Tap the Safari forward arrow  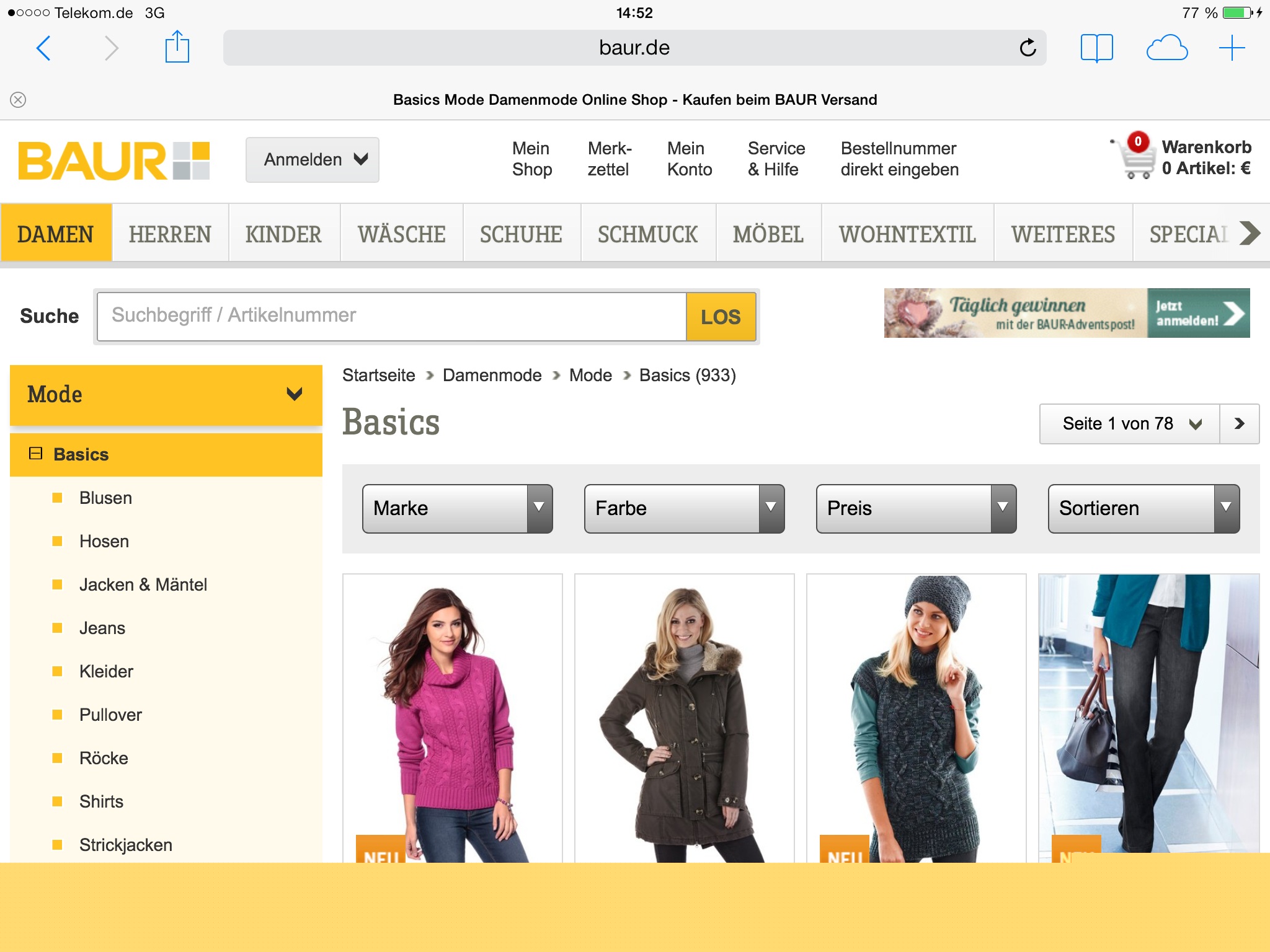click(x=111, y=48)
